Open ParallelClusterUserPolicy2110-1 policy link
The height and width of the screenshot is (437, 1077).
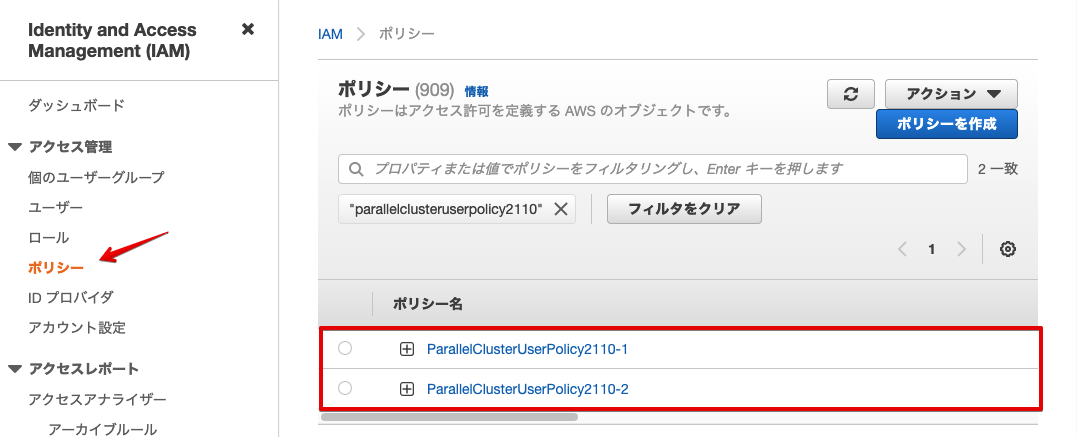[x=528, y=349]
